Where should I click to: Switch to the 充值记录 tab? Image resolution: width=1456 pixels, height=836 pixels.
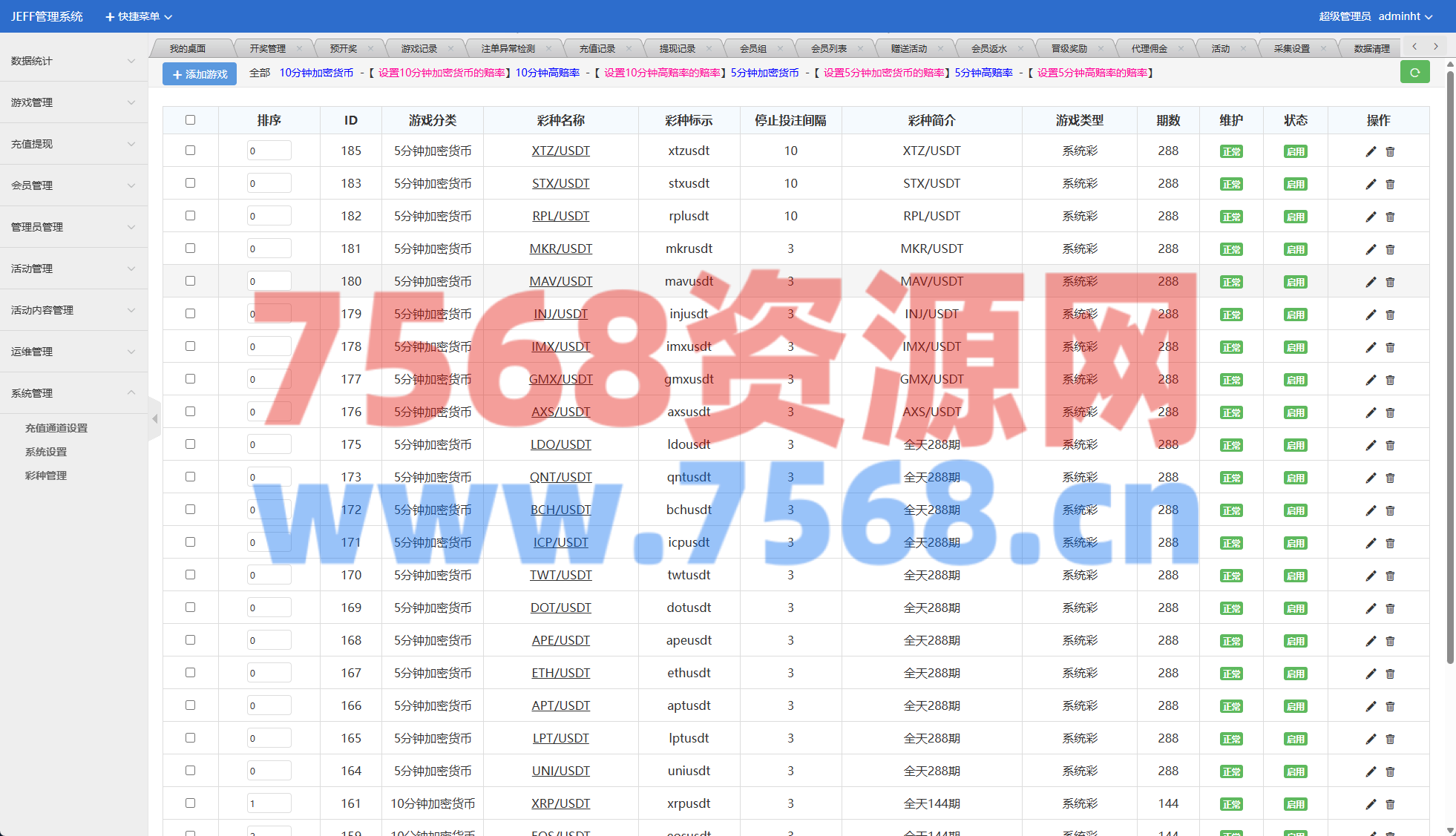597,48
